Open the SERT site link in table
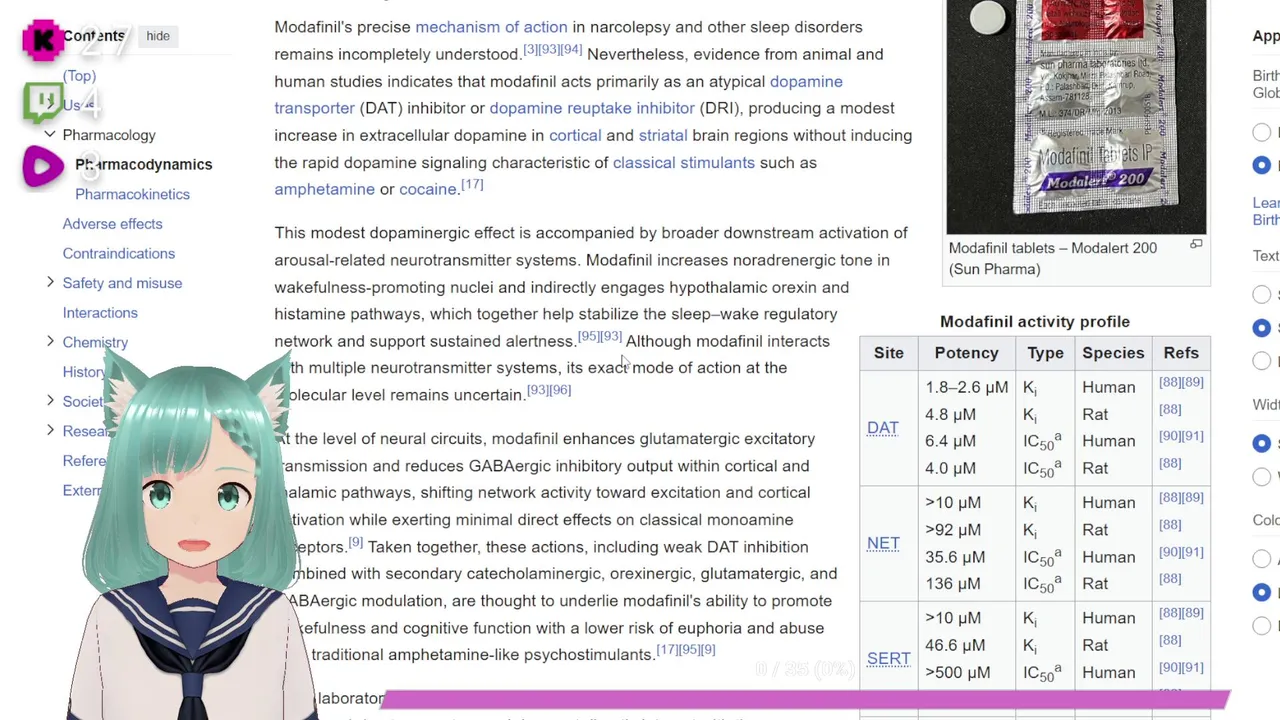Viewport: 1280px width, 720px height. click(x=889, y=658)
